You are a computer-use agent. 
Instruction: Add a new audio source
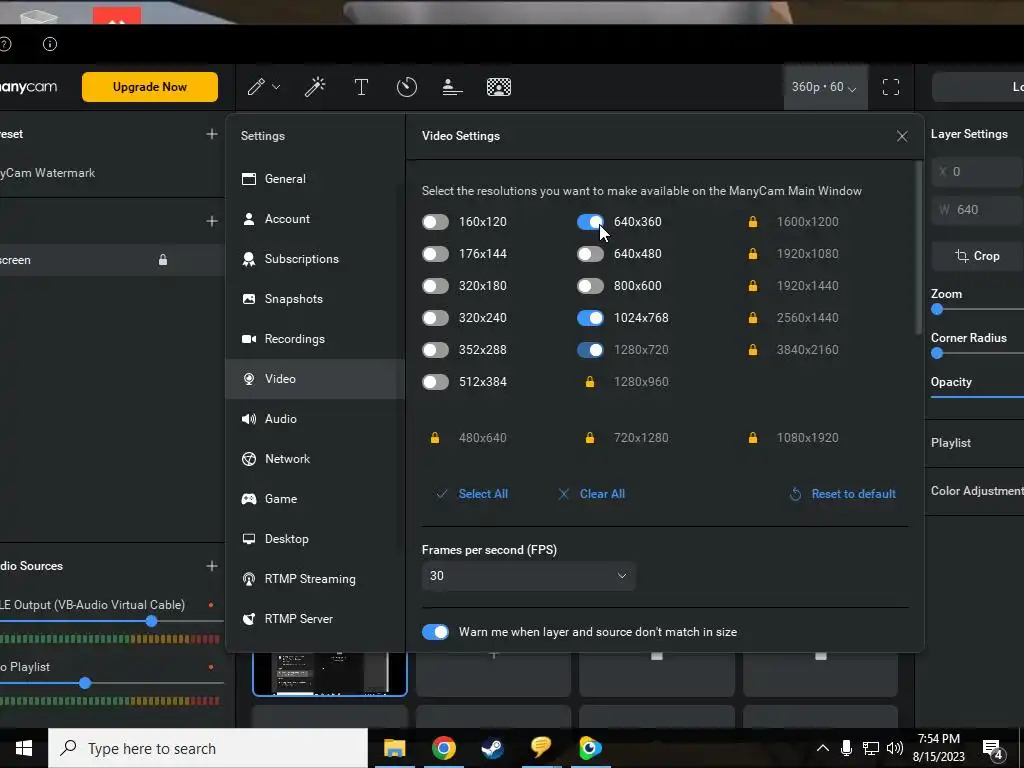click(x=212, y=566)
